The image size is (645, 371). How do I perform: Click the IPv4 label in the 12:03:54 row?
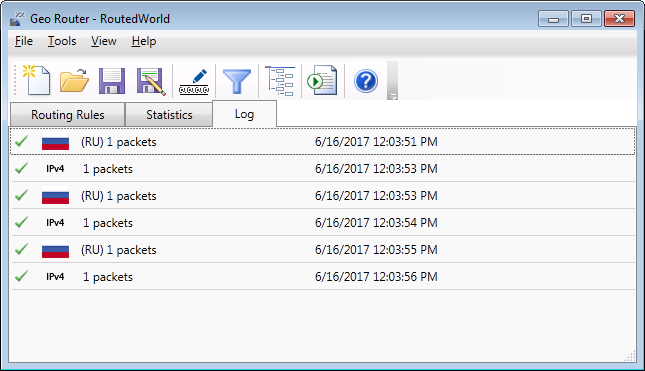[55, 223]
